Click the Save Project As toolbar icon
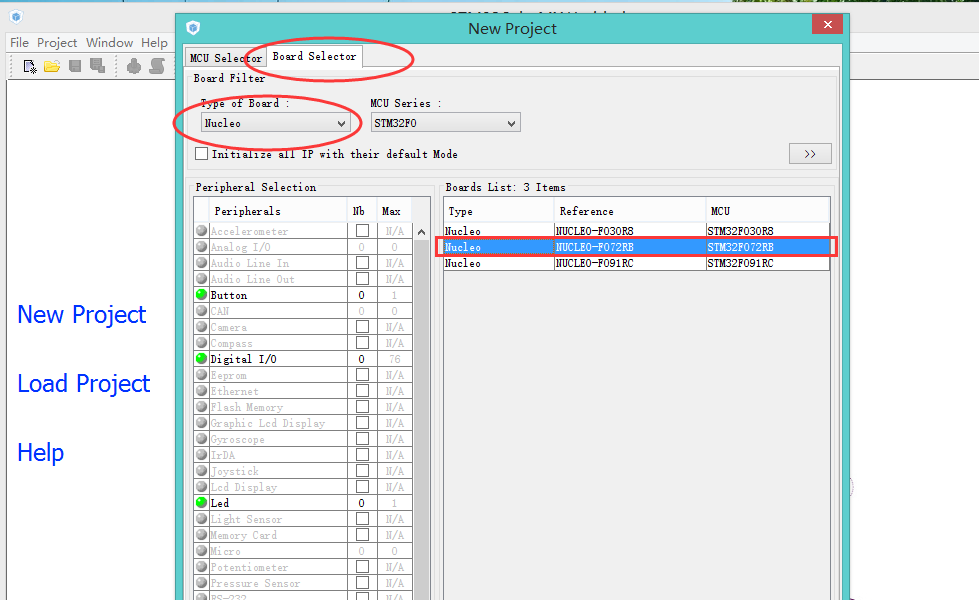979x600 pixels. click(x=97, y=66)
